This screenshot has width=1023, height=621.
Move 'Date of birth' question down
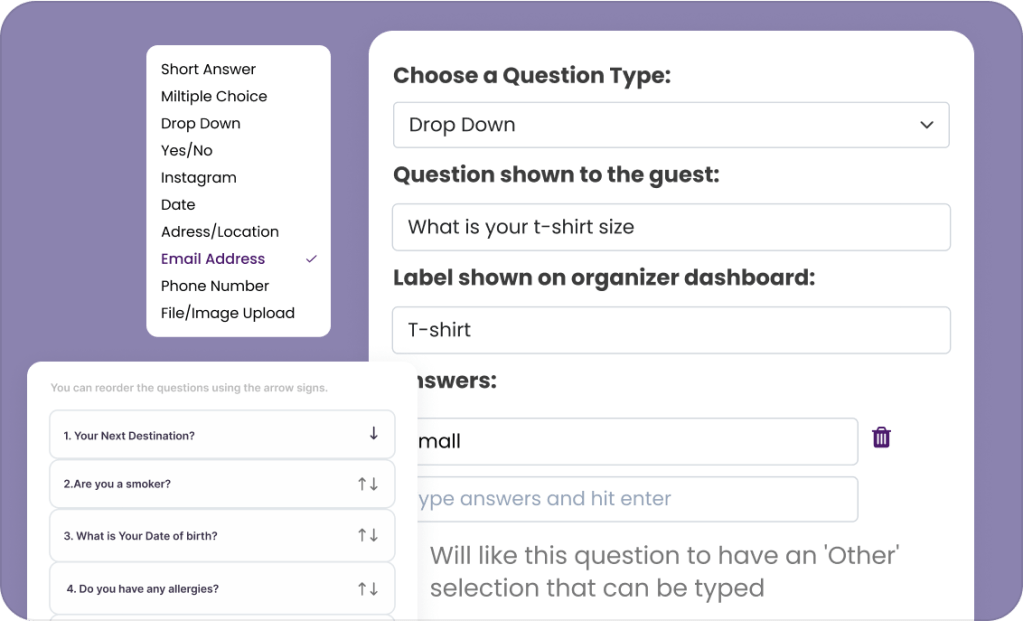[374, 536]
